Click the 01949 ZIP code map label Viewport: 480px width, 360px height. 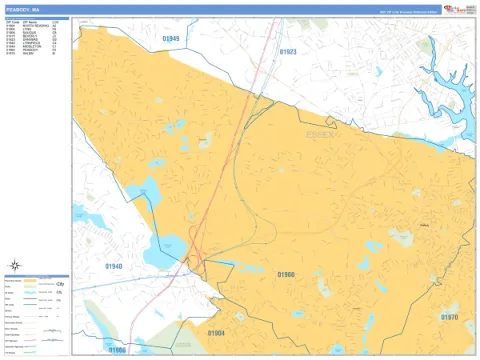pos(171,39)
